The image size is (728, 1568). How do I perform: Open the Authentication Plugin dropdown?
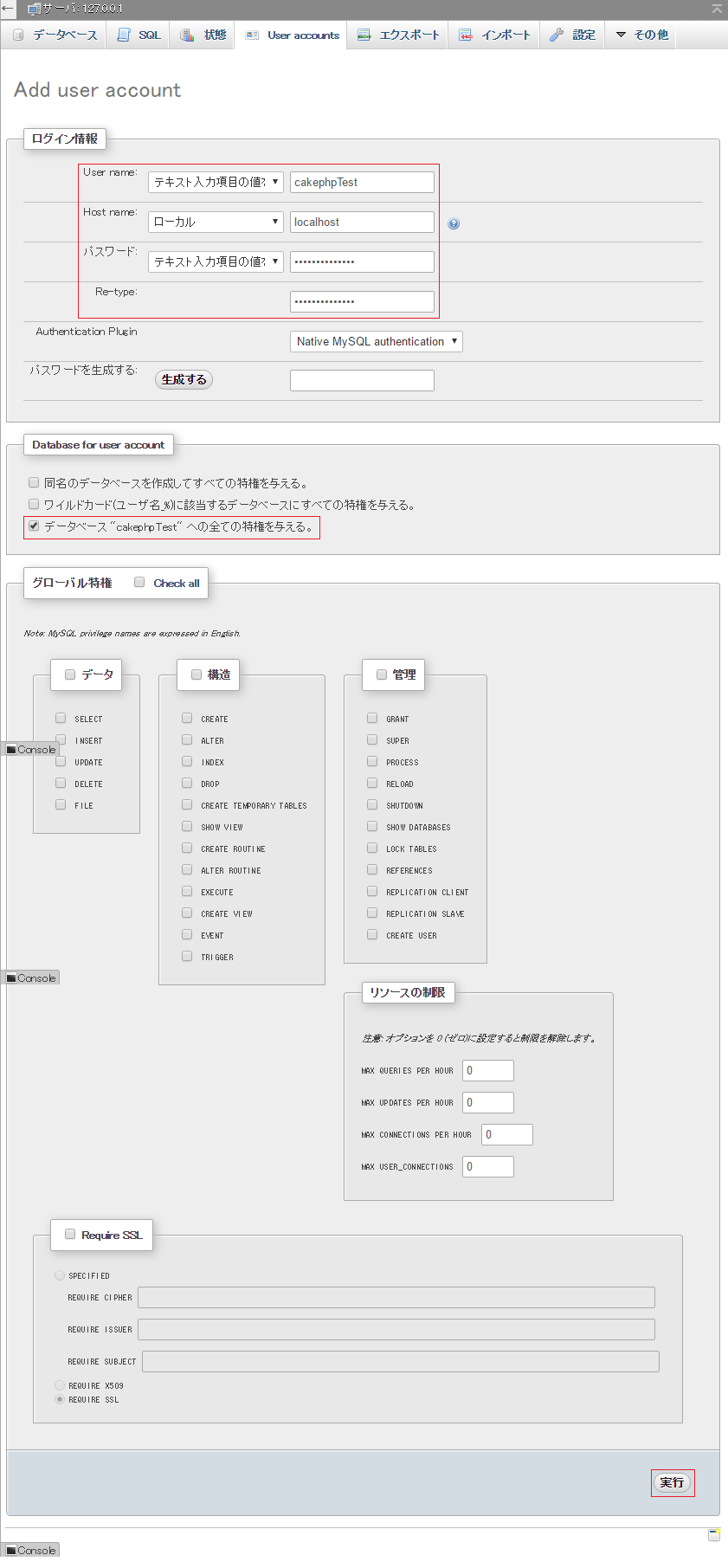(x=377, y=341)
